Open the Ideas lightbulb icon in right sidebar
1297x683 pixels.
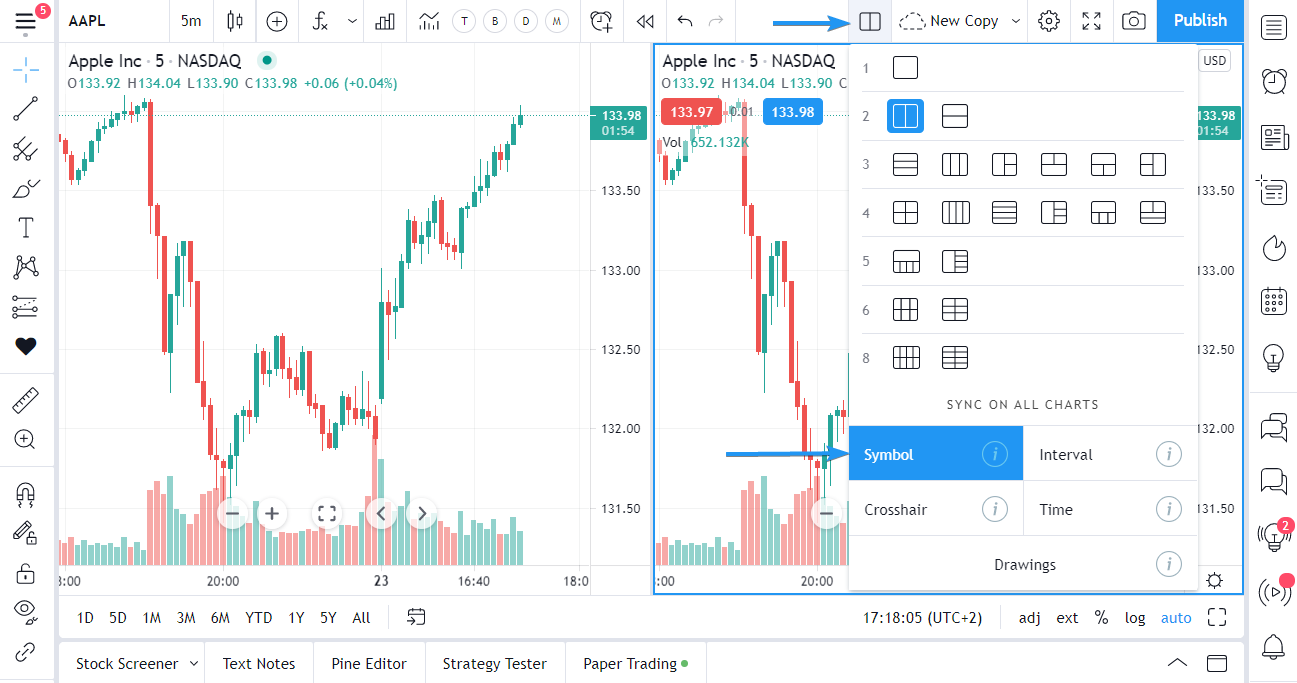(1274, 357)
